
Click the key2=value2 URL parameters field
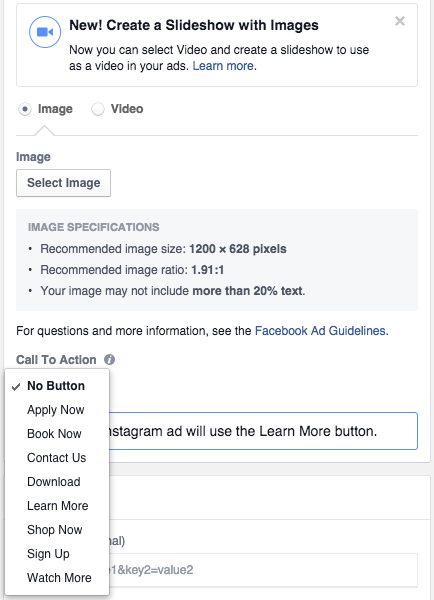263,570
